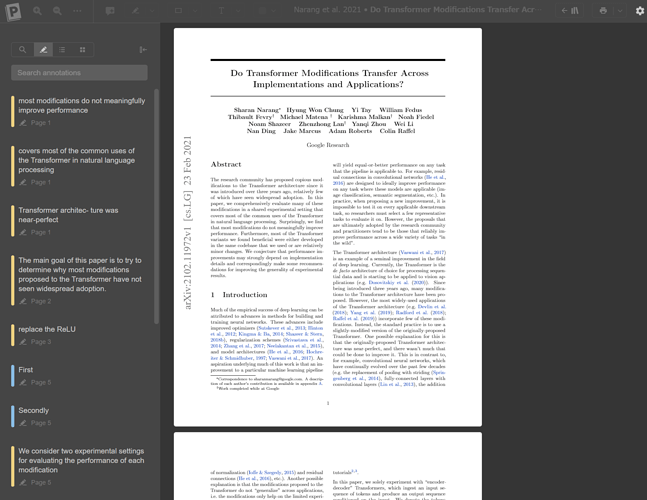
Task: Switch to the page thumbnails tab
Action: click(83, 50)
